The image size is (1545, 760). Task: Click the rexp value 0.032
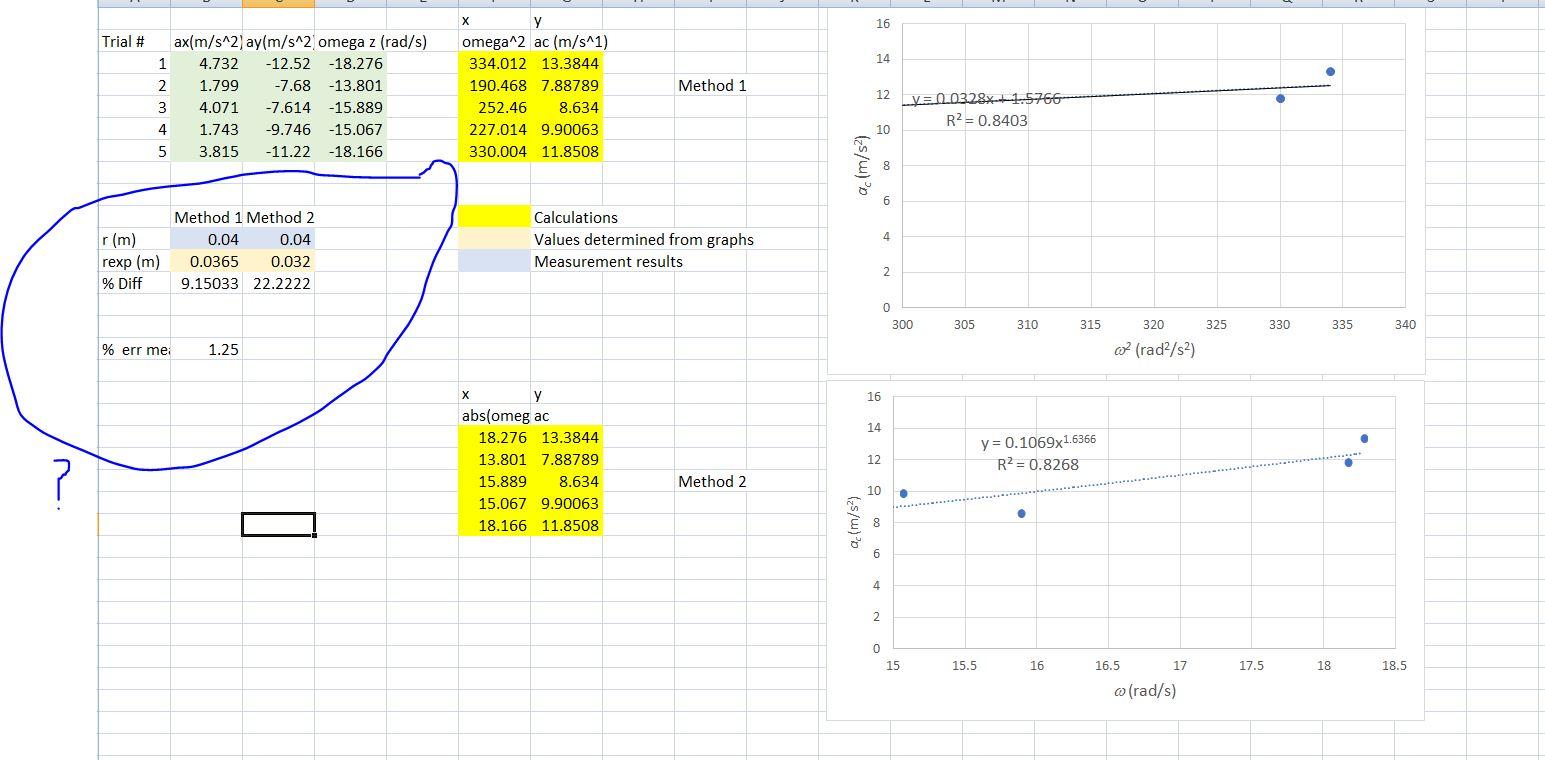click(x=278, y=261)
